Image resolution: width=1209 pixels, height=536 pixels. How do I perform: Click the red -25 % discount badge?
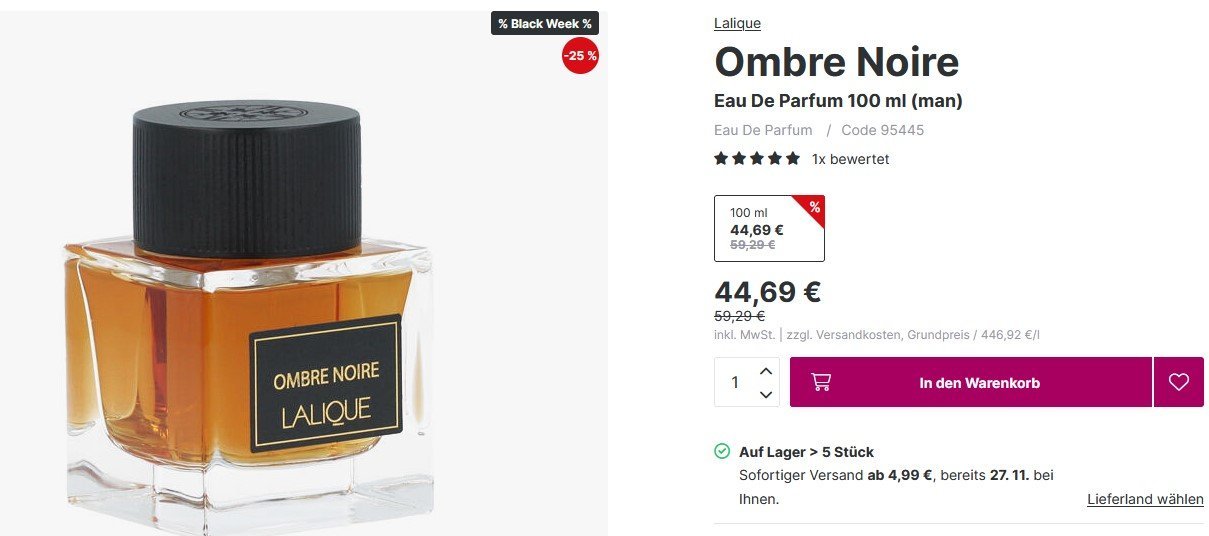[580, 56]
